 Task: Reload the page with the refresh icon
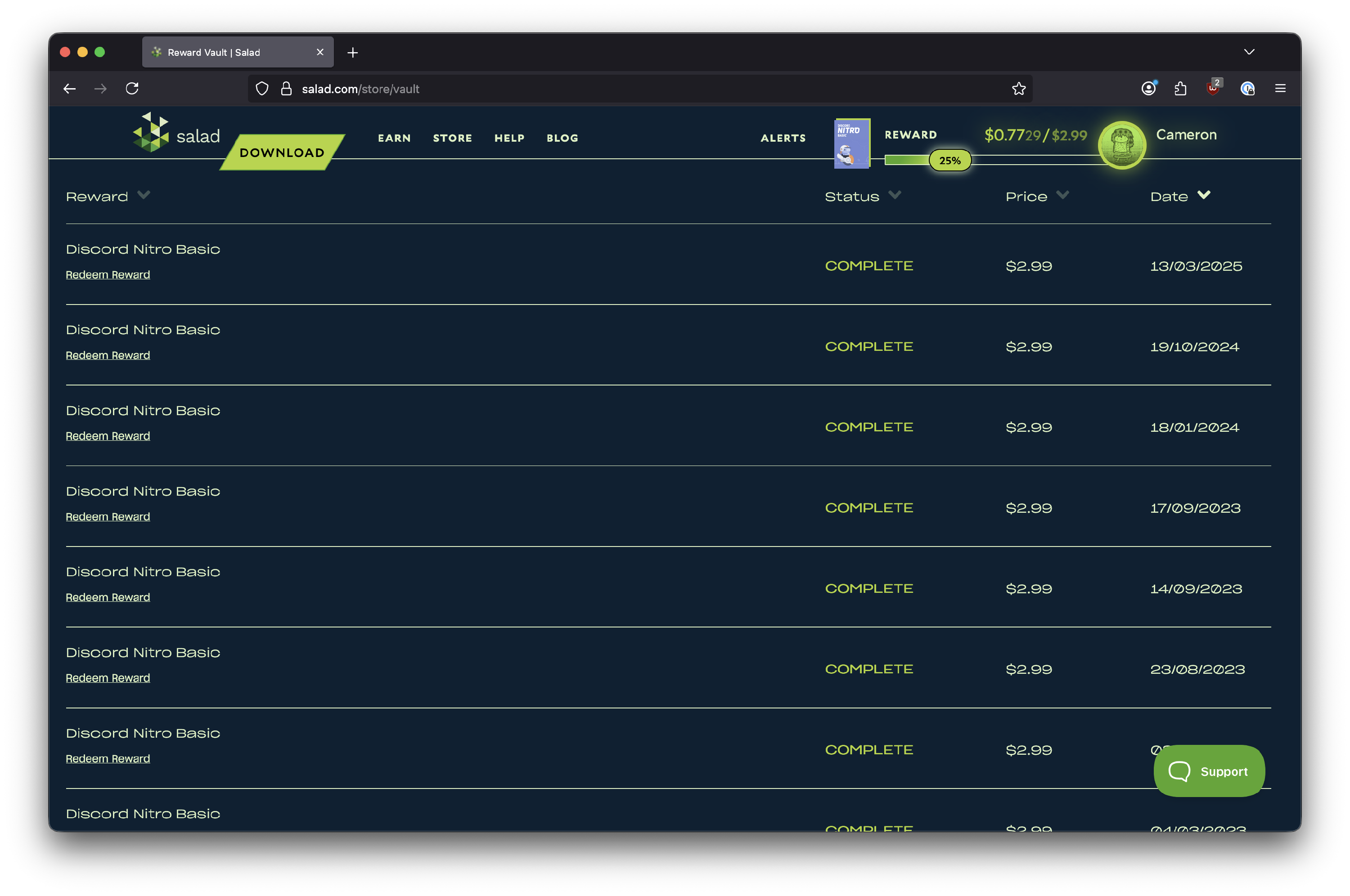[x=132, y=89]
